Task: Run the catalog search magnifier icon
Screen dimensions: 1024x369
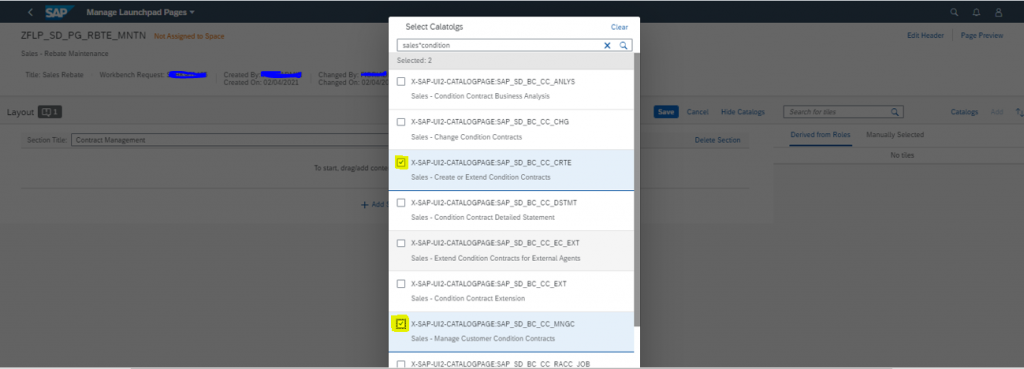Action: click(x=623, y=46)
